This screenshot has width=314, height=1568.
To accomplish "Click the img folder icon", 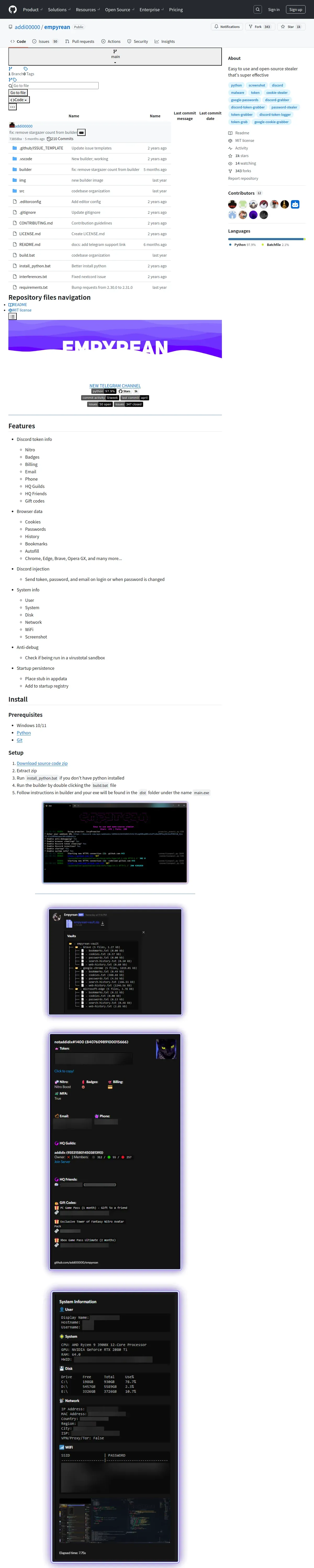I will point(15,180).
